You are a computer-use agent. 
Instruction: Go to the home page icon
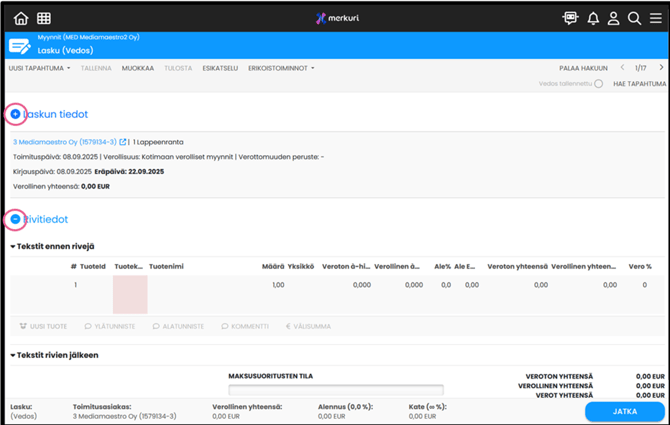pyautogui.click(x=21, y=18)
